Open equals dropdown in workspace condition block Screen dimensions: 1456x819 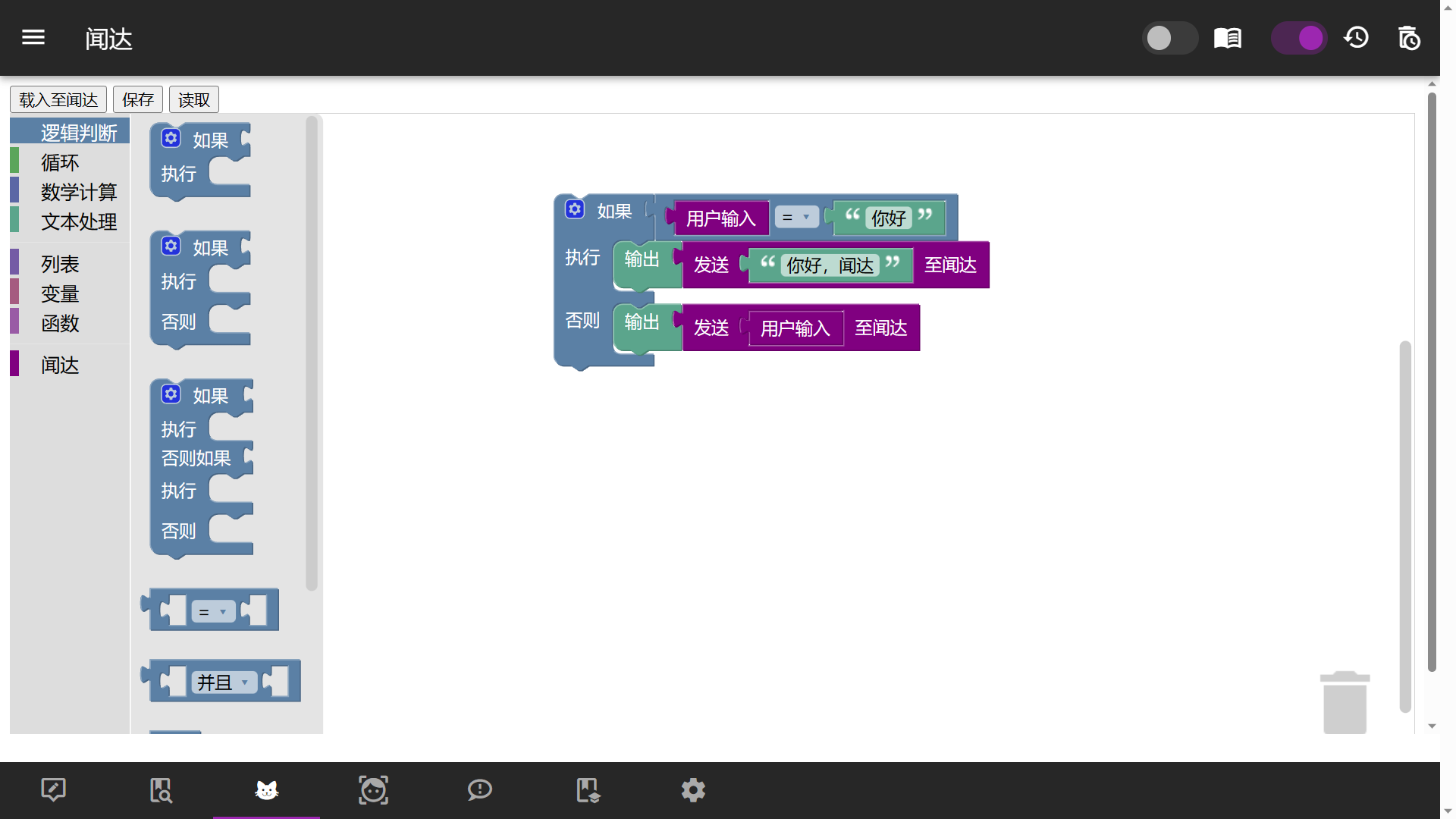pyautogui.click(x=797, y=218)
